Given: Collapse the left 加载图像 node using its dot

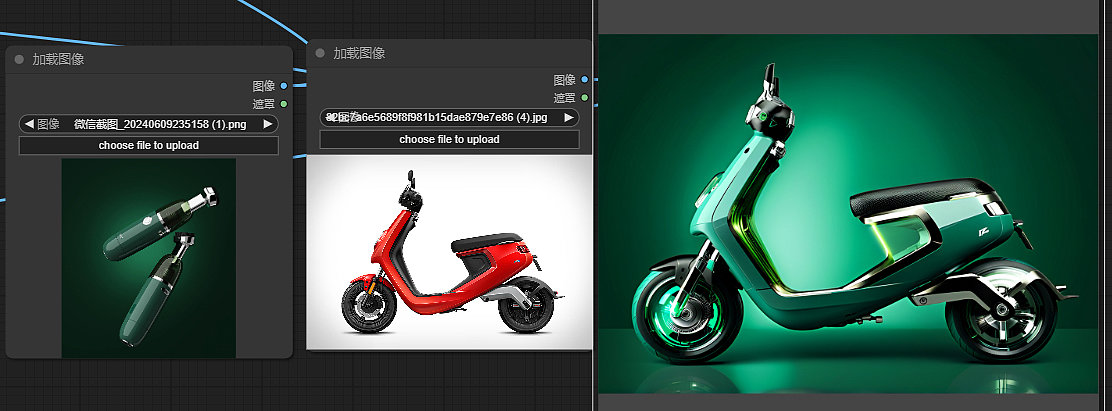Looking at the screenshot, I should [x=19, y=60].
